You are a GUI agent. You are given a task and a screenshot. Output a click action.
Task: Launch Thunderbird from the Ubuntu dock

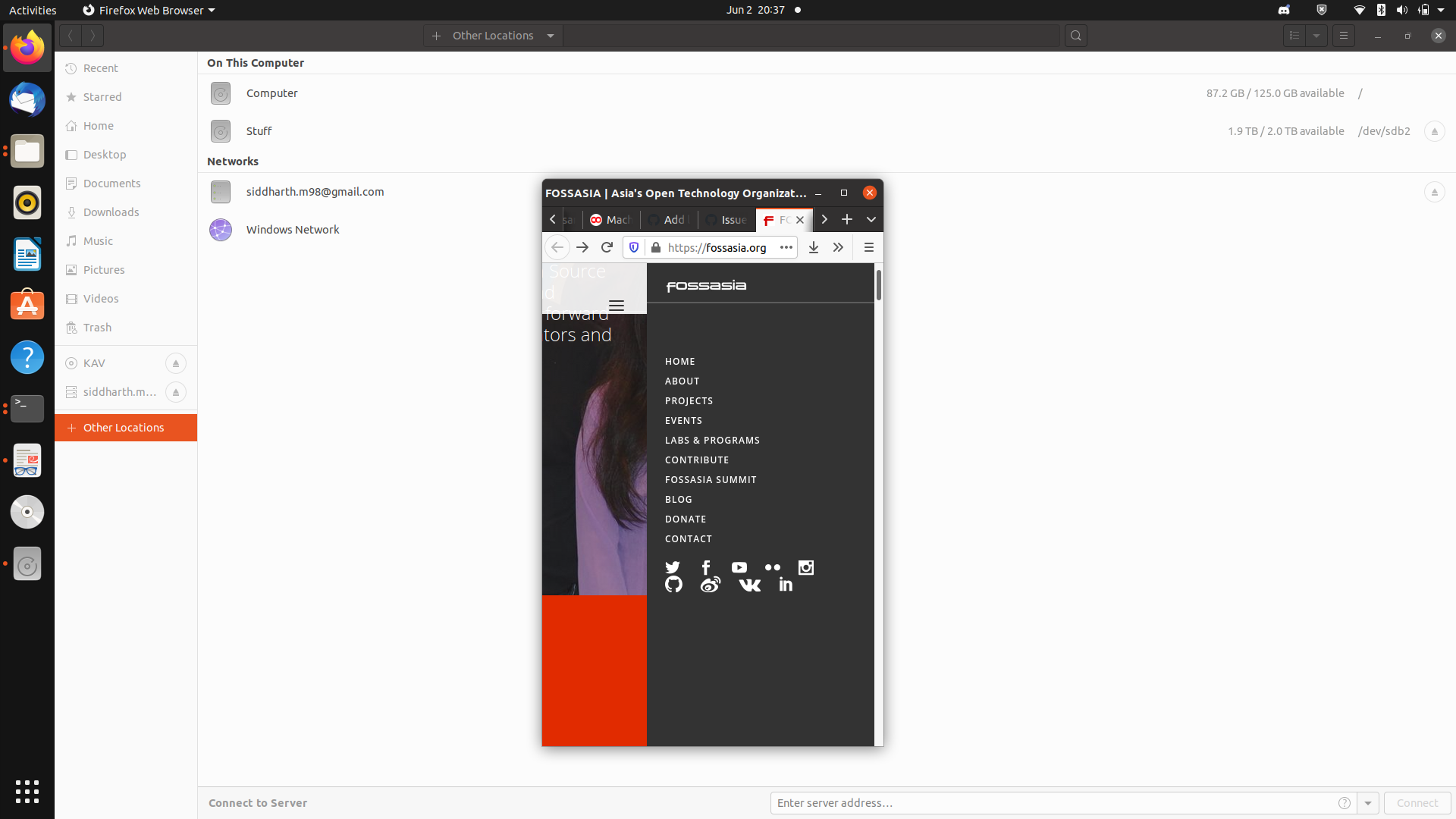click(27, 99)
